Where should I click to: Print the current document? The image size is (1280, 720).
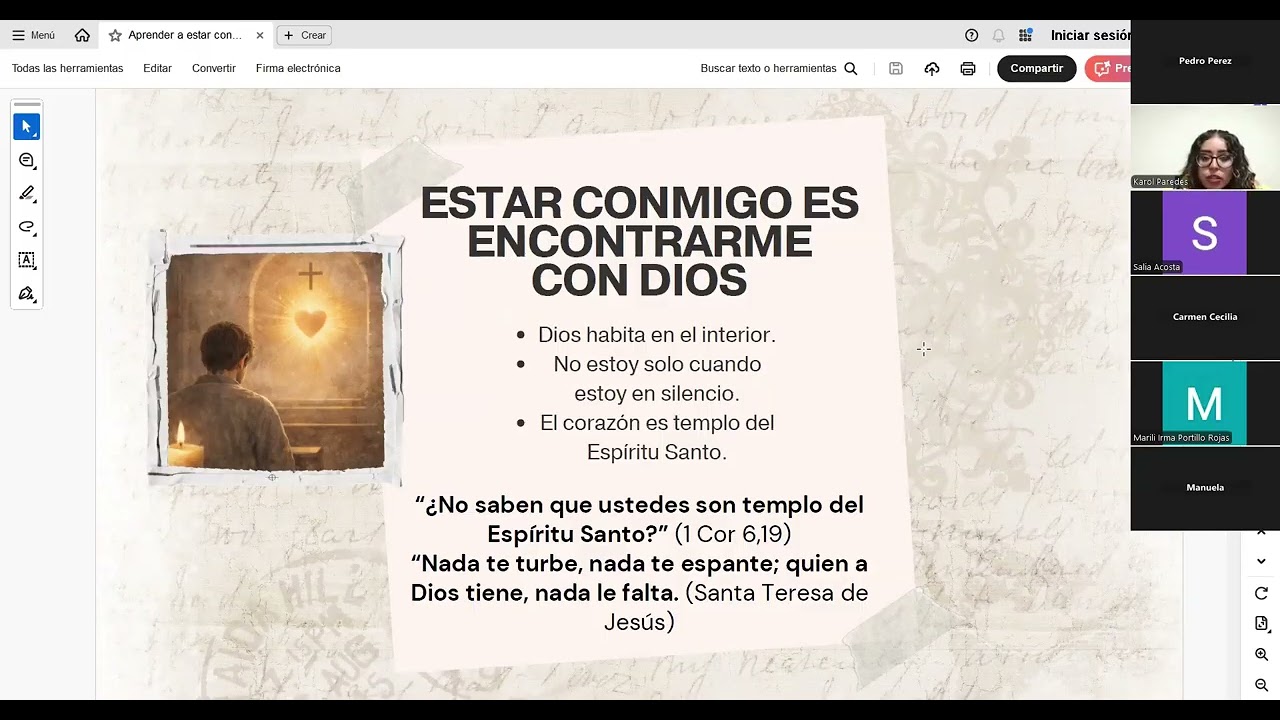point(968,68)
